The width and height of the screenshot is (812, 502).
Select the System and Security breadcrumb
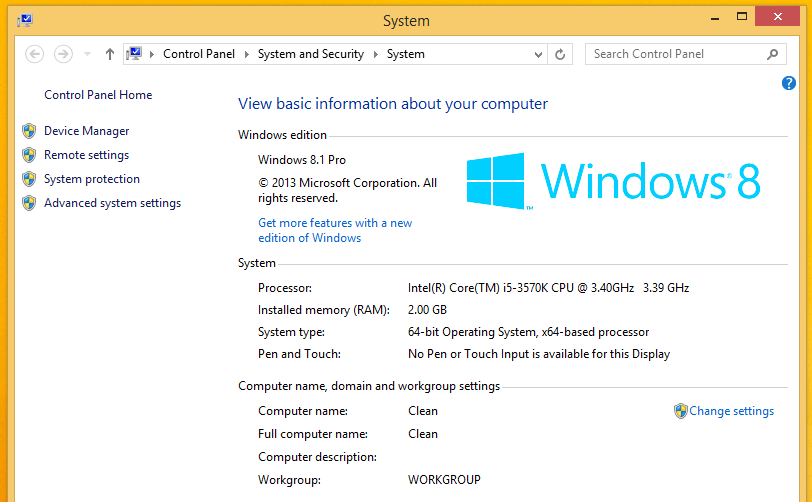[310, 54]
